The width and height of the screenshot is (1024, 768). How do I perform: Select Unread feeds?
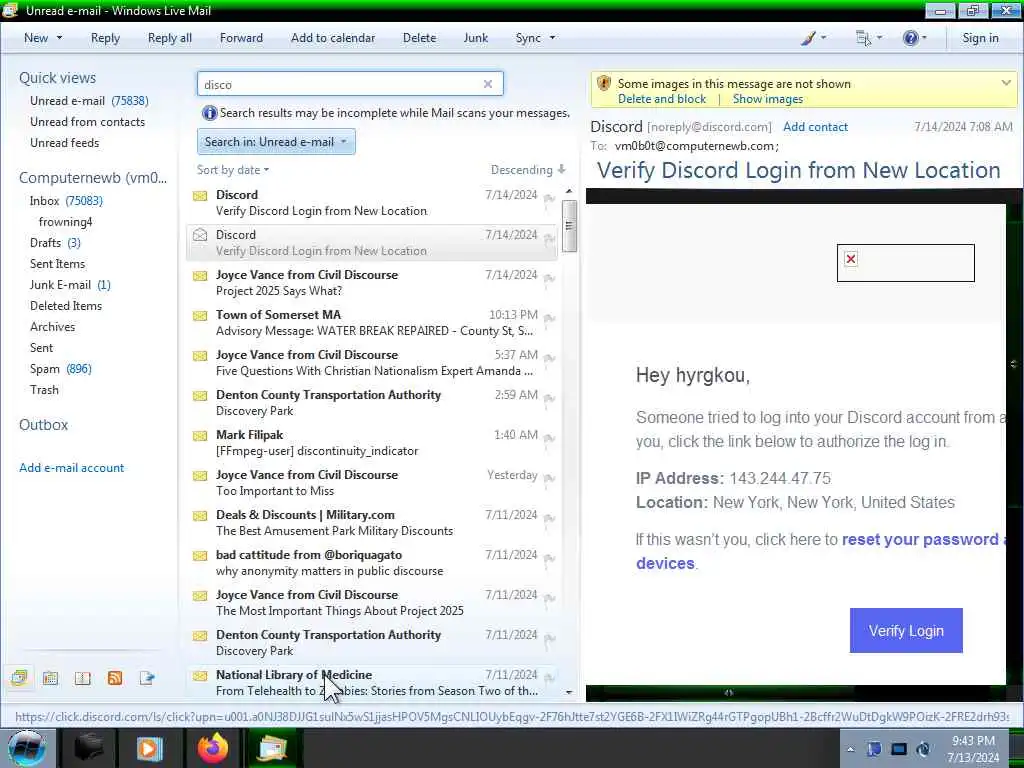click(65, 142)
